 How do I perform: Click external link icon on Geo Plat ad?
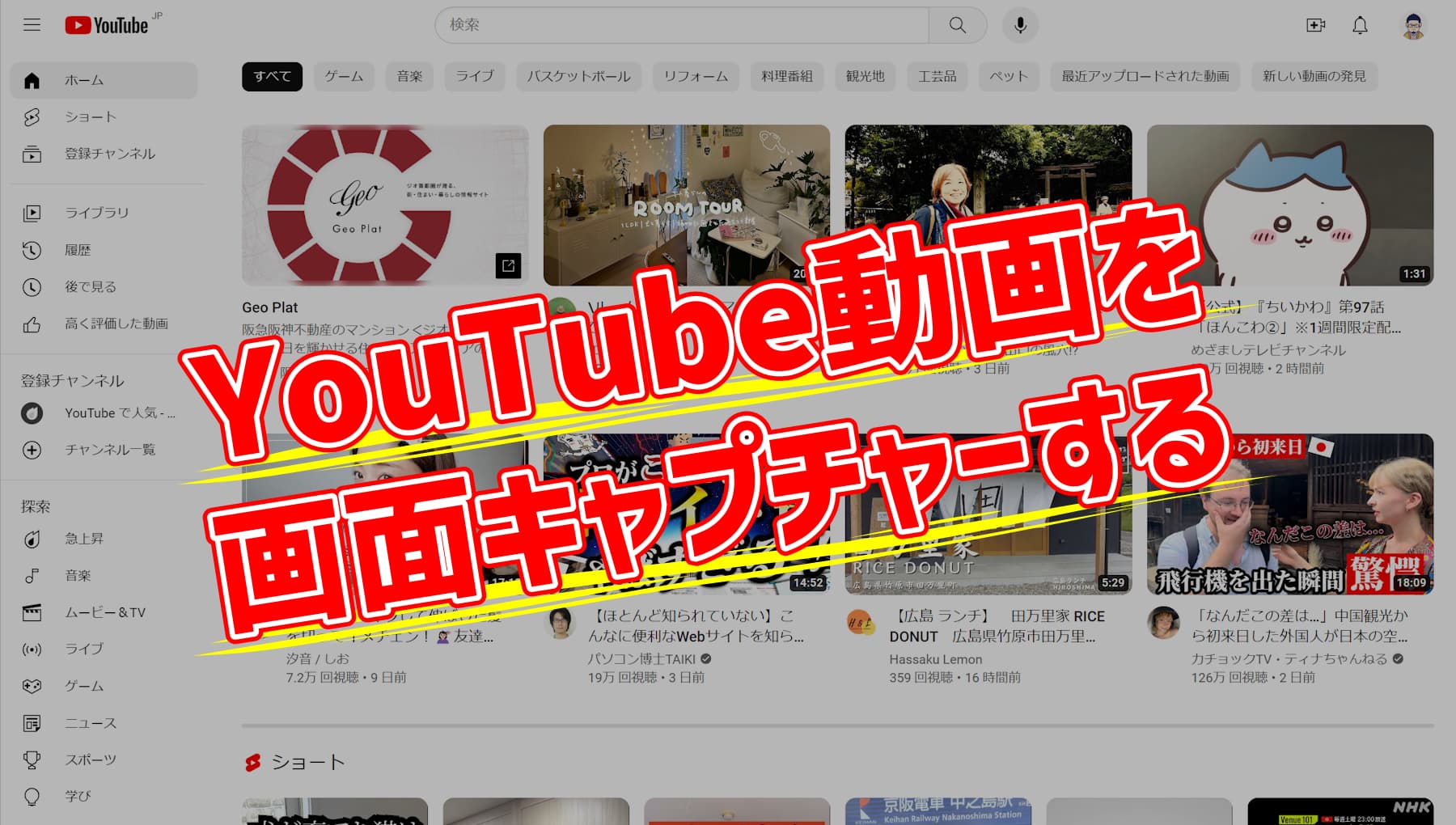(x=508, y=265)
